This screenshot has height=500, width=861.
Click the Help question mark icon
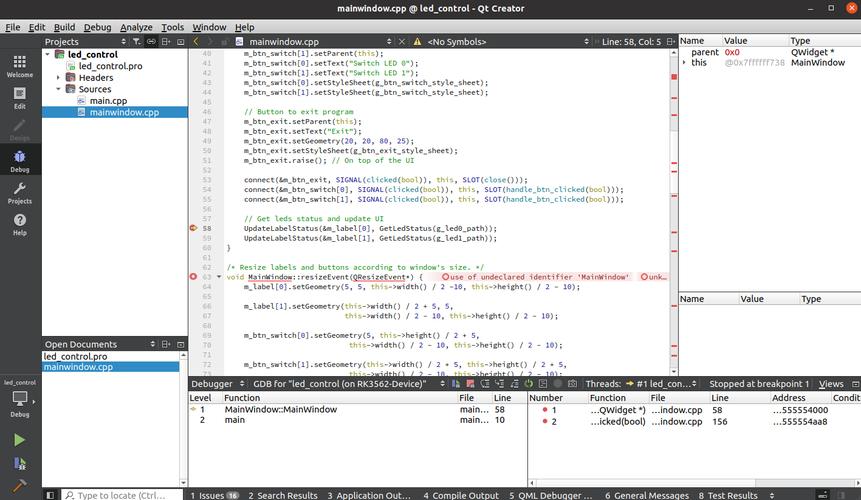click(20, 223)
